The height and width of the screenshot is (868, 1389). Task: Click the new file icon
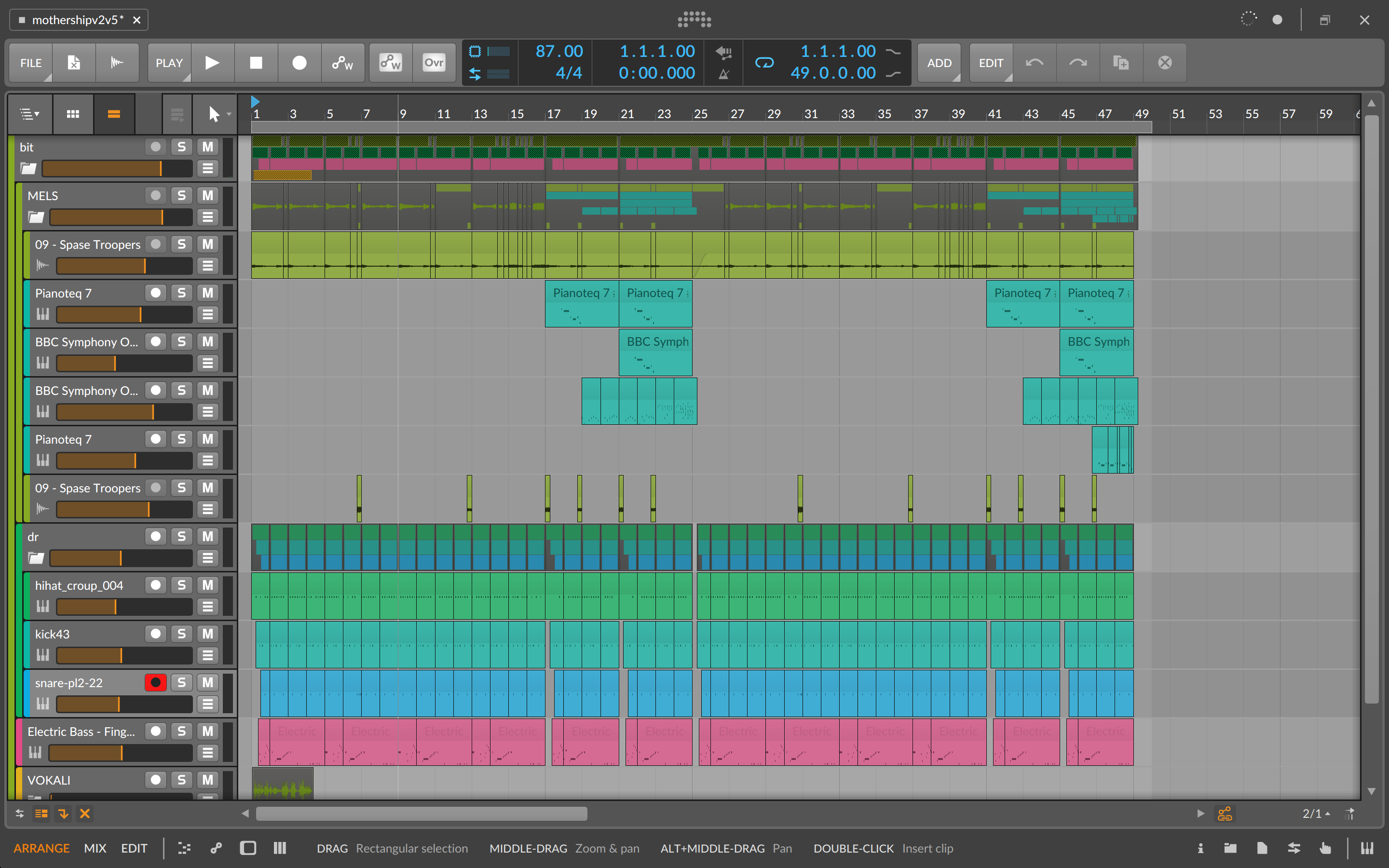pyautogui.click(x=74, y=63)
